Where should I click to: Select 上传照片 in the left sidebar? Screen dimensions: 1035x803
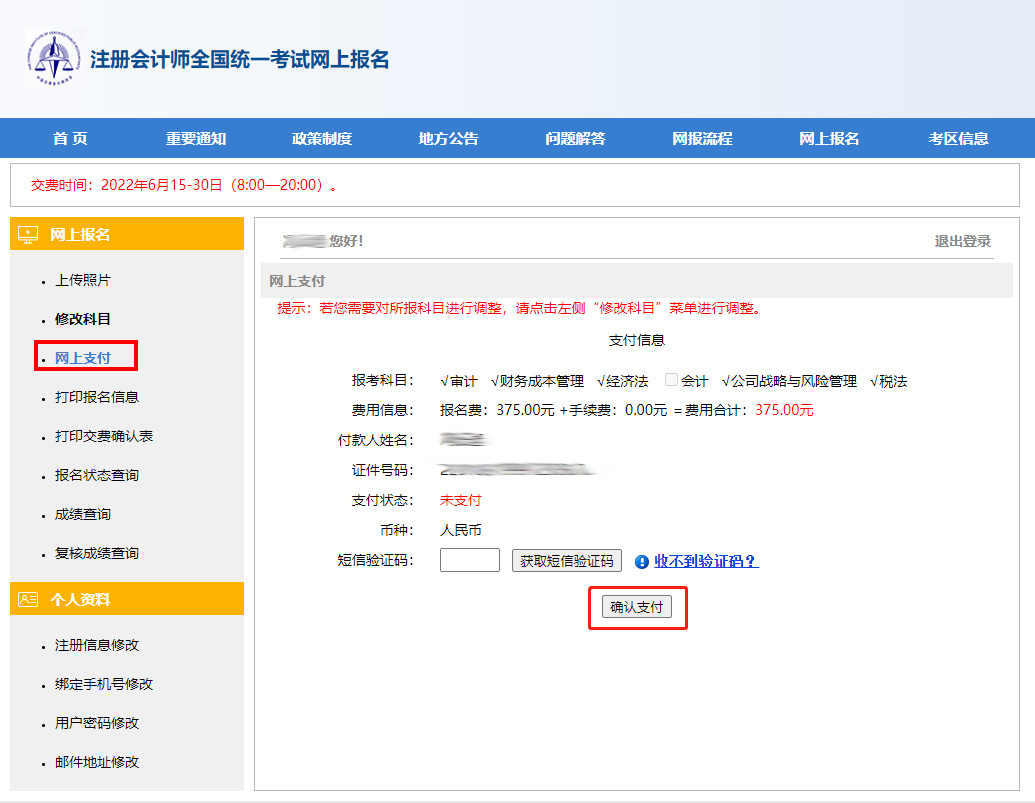tap(83, 280)
